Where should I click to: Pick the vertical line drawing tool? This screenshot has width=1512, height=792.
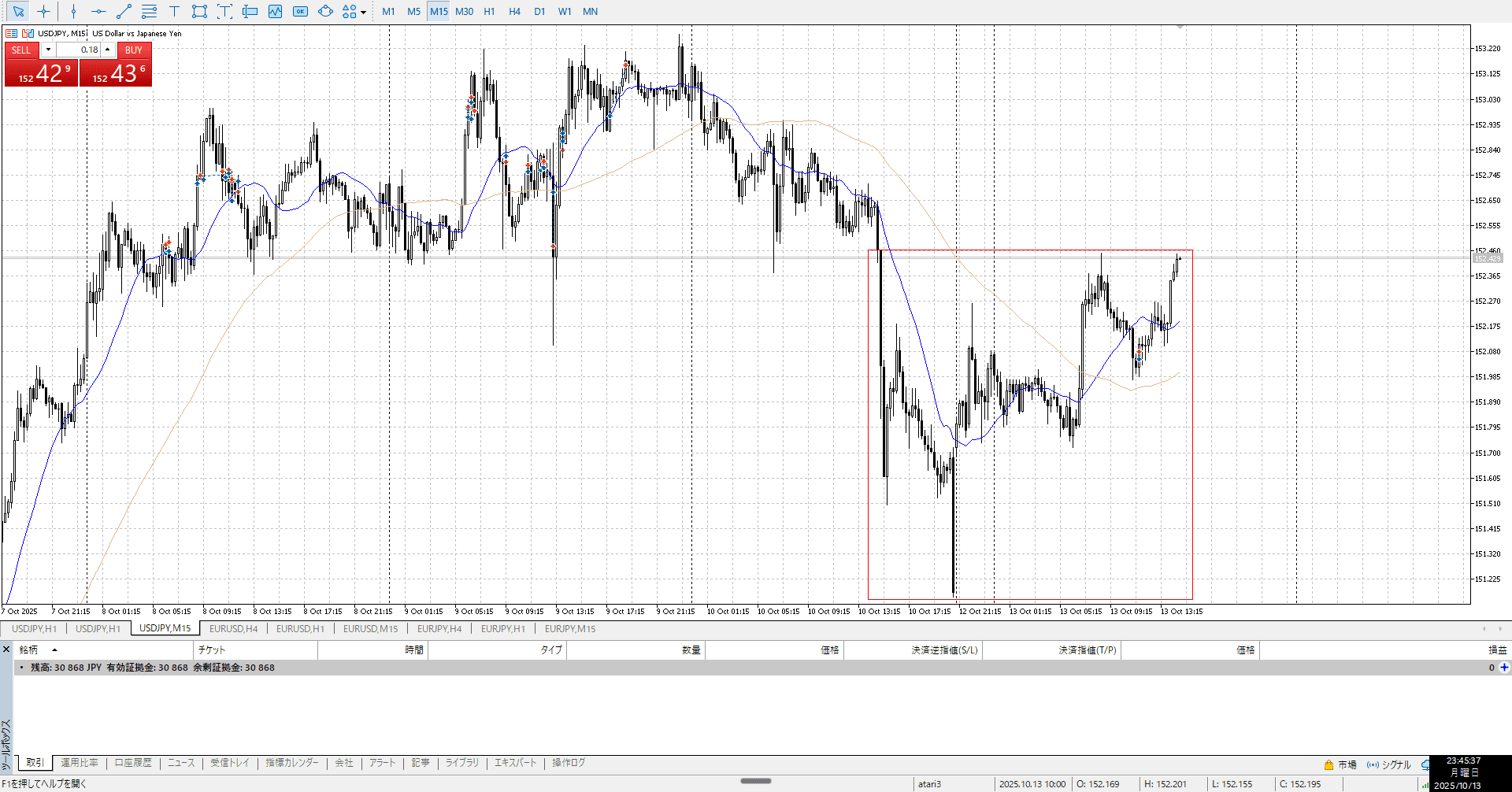pos(73,11)
